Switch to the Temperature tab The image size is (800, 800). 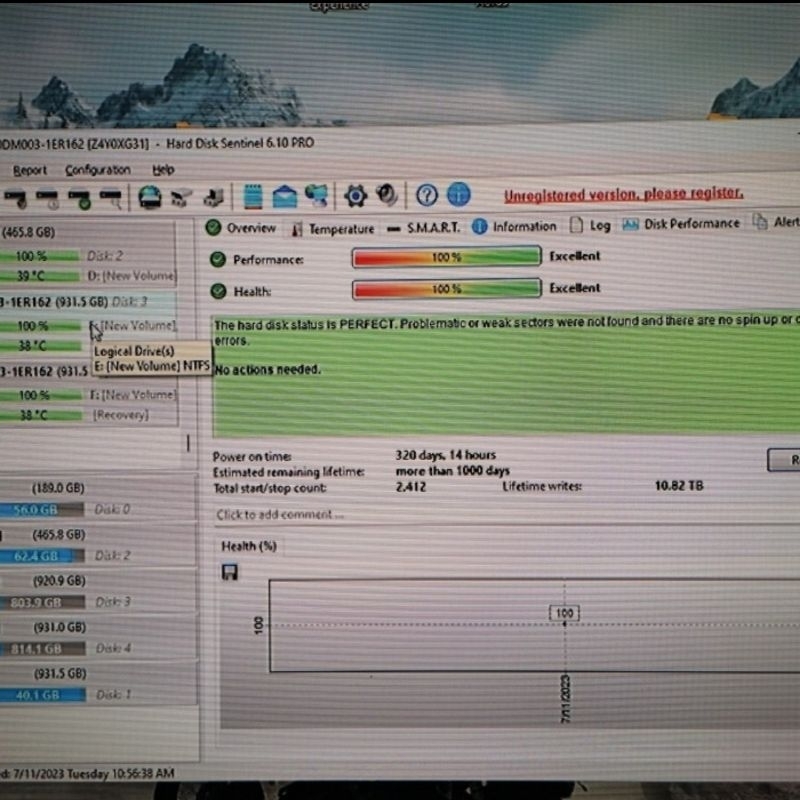tap(333, 228)
